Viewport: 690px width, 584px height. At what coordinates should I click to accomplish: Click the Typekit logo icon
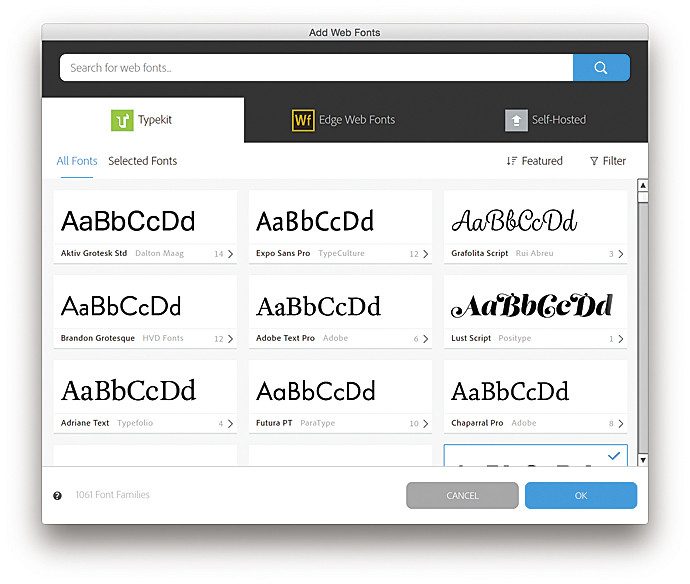[x=122, y=120]
